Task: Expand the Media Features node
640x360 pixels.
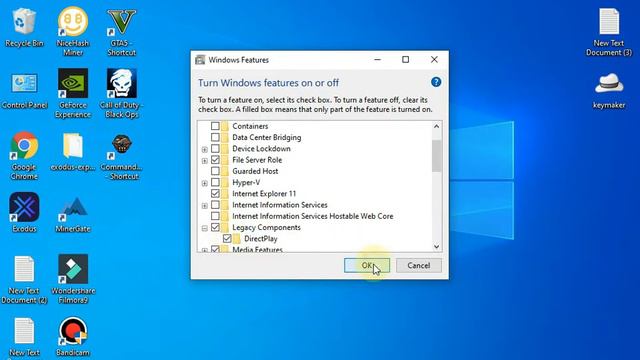Action: tap(204, 250)
